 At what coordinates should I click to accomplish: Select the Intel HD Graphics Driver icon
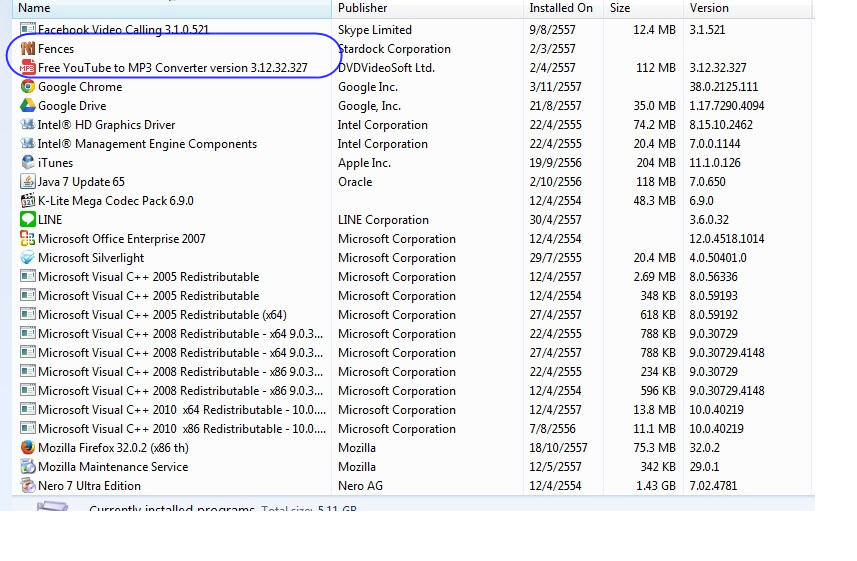[x=28, y=125]
